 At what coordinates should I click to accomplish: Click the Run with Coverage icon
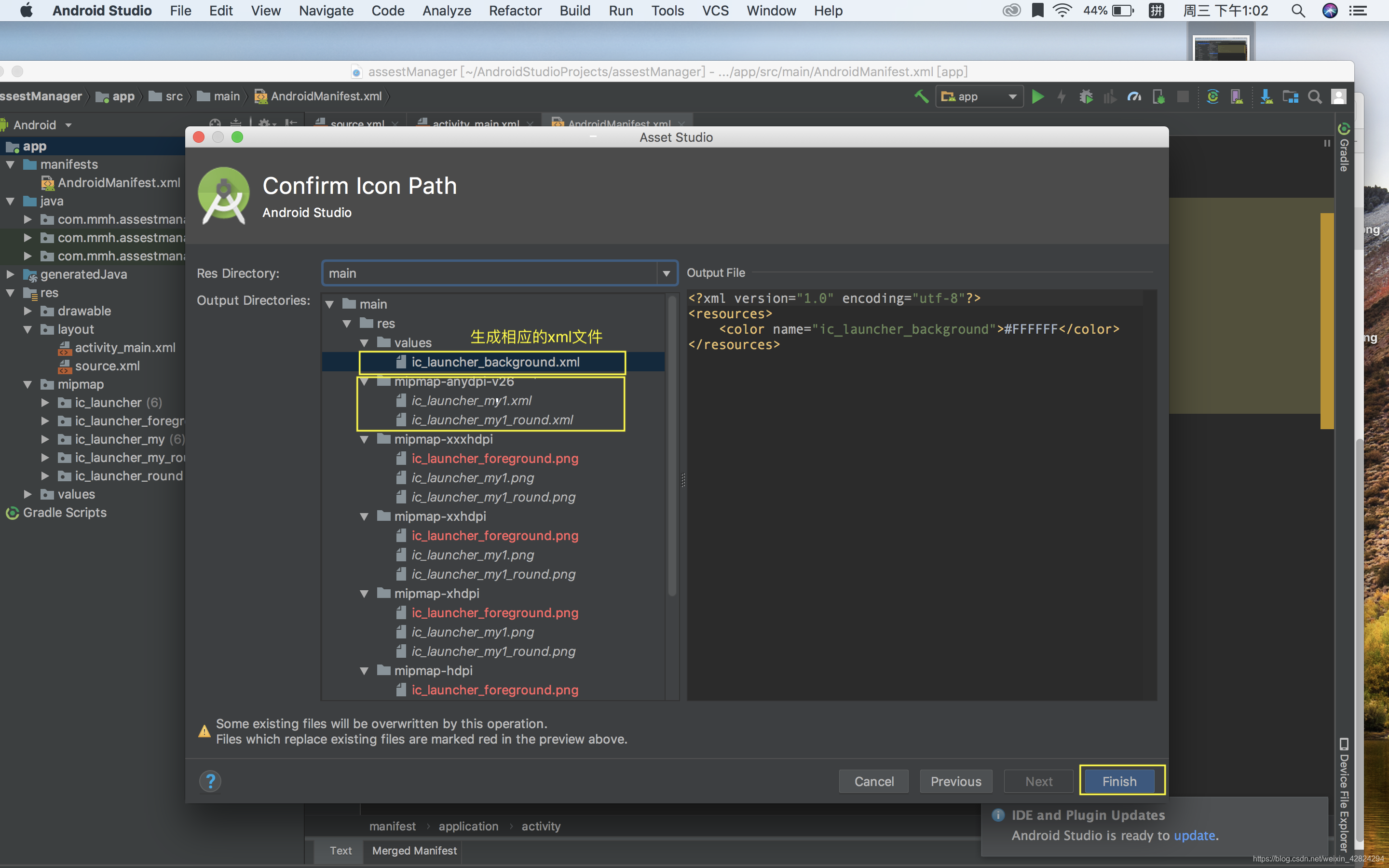(1109, 96)
